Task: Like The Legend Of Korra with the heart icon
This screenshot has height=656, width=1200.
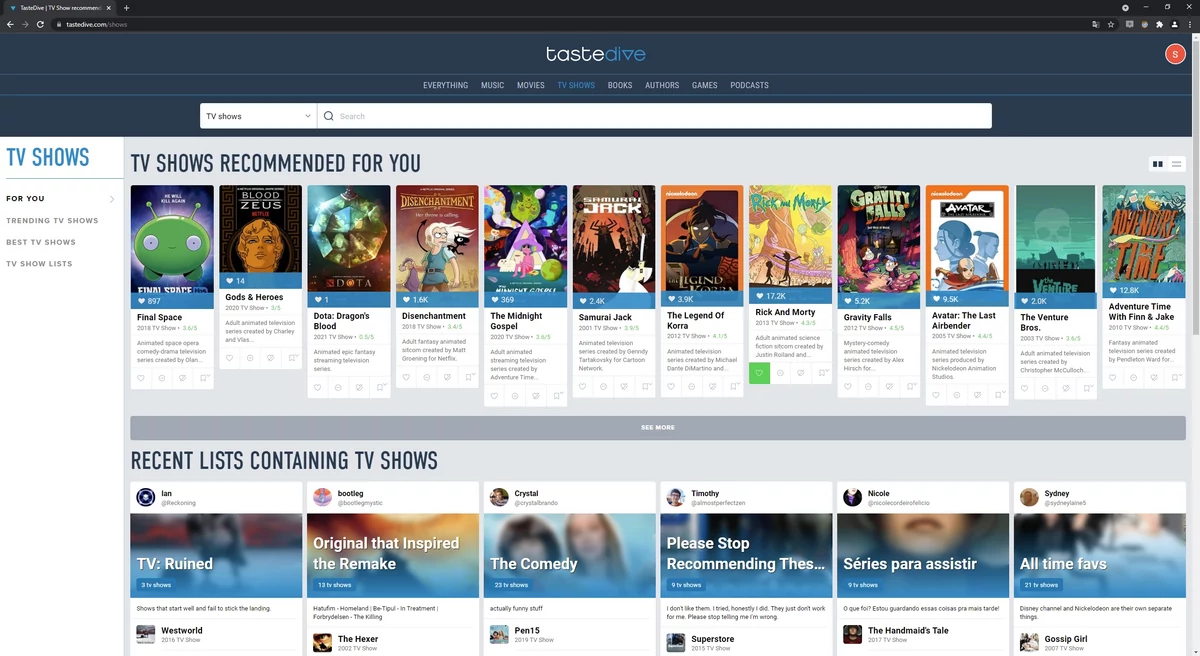Action: [671, 386]
